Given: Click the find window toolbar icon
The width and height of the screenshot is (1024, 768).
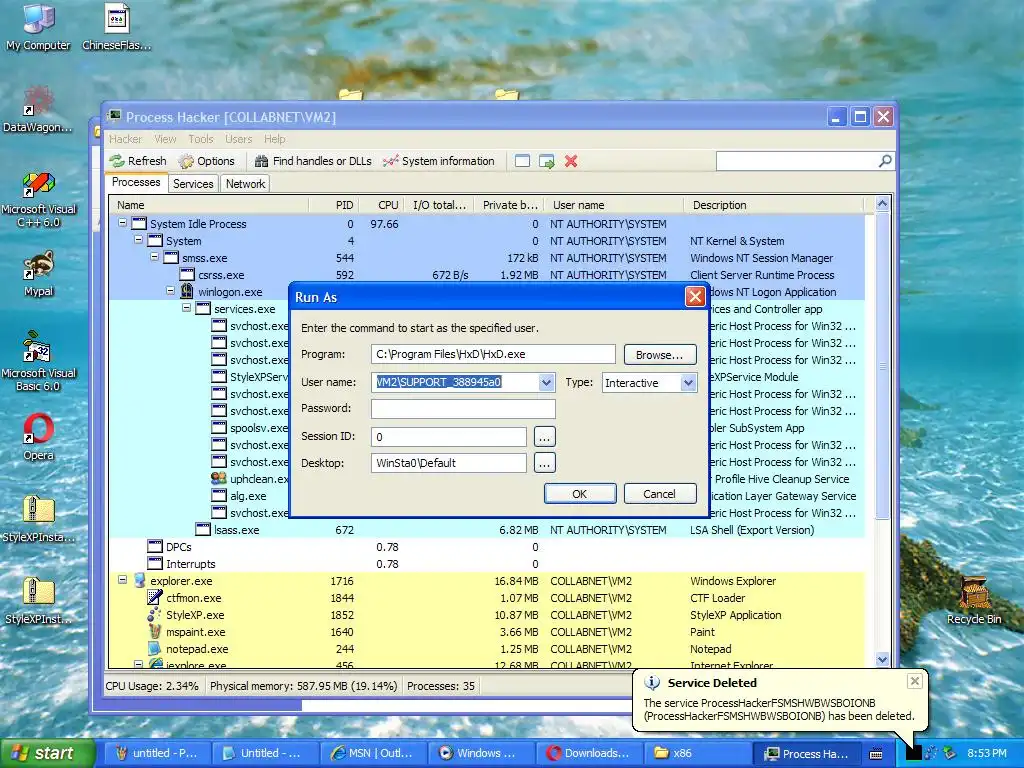Looking at the screenshot, I should (x=522, y=161).
